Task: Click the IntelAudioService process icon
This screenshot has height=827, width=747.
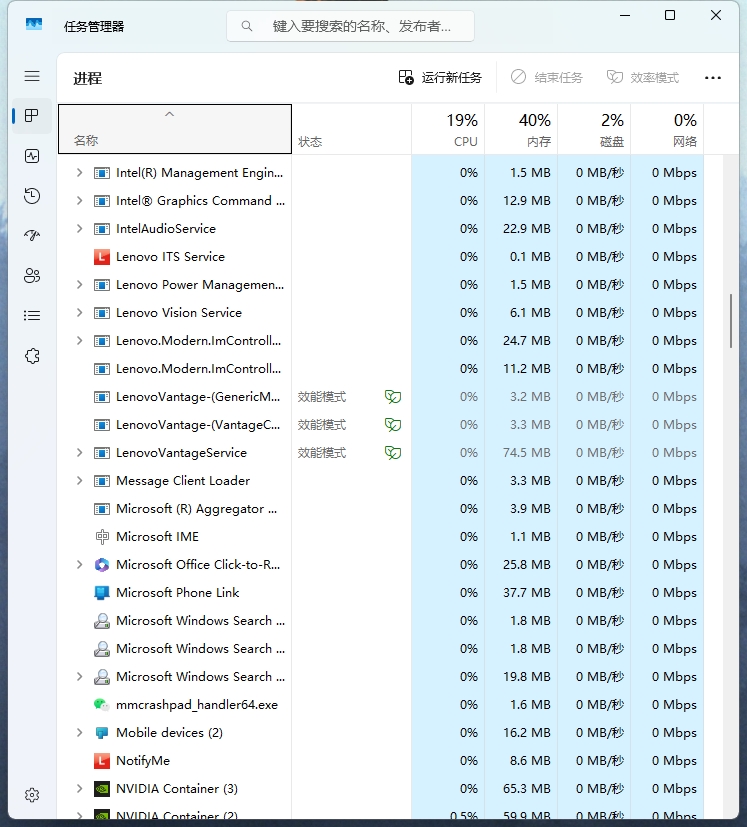Action: tap(101, 229)
